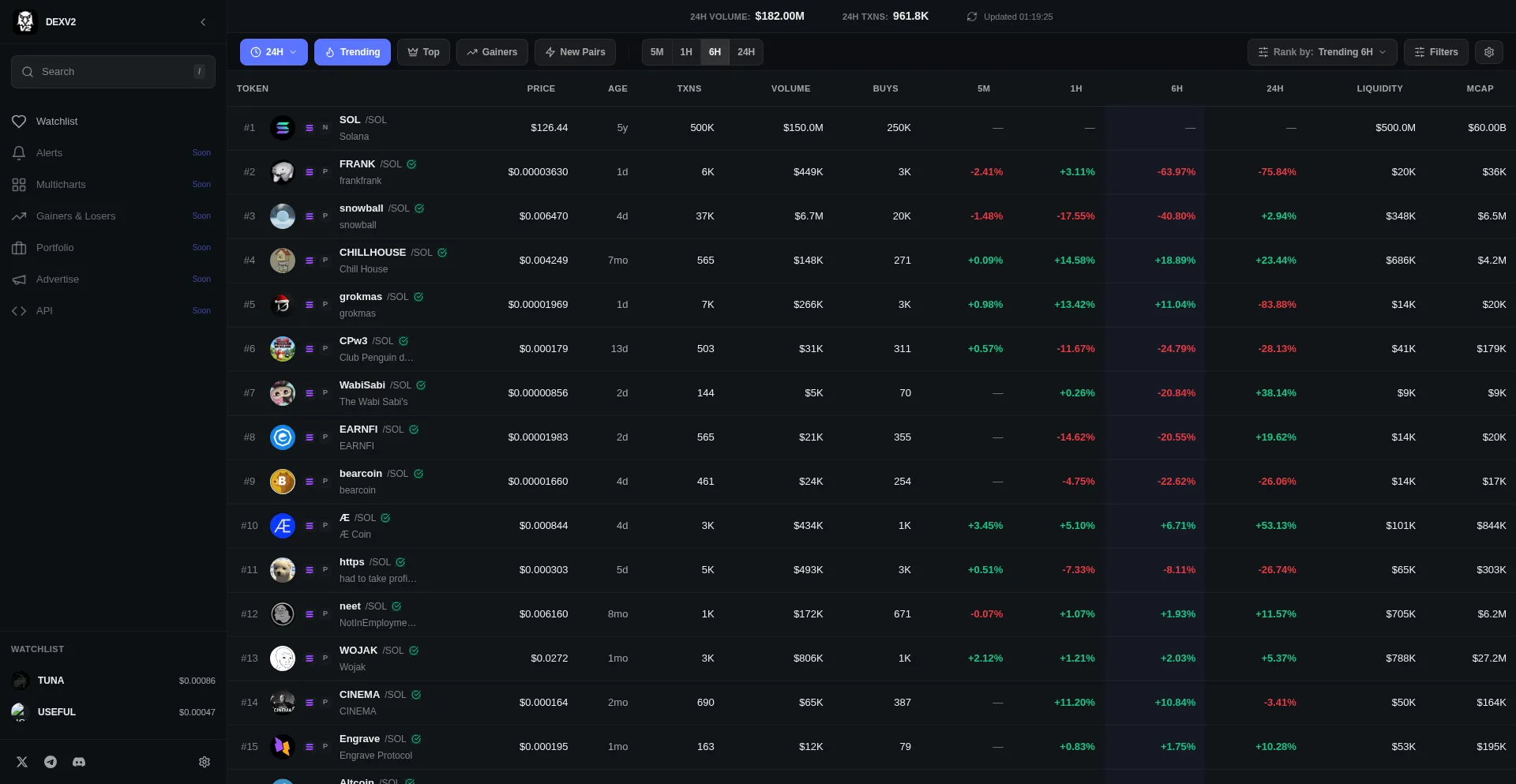
Task: Open the Discord icon in sidebar footer
Action: (79, 762)
